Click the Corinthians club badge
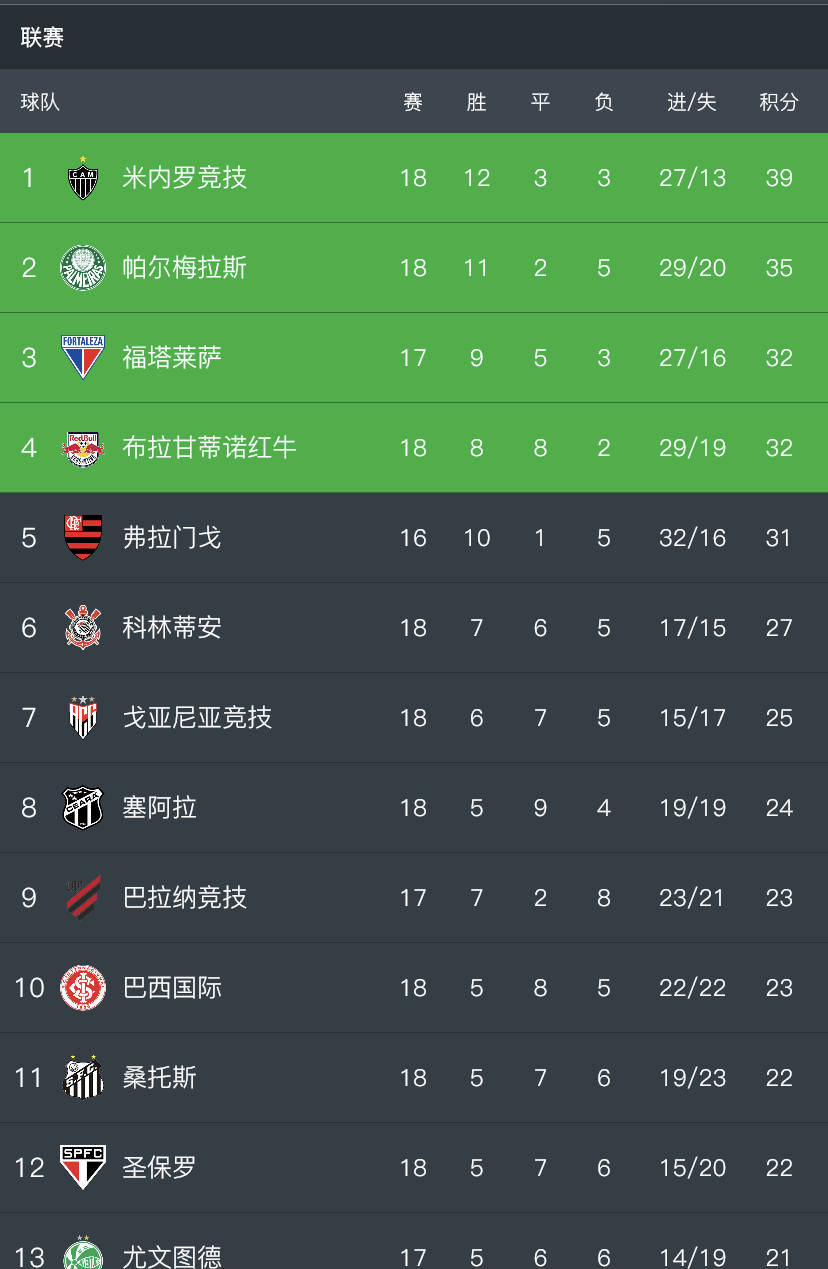The image size is (828, 1269). (83, 628)
